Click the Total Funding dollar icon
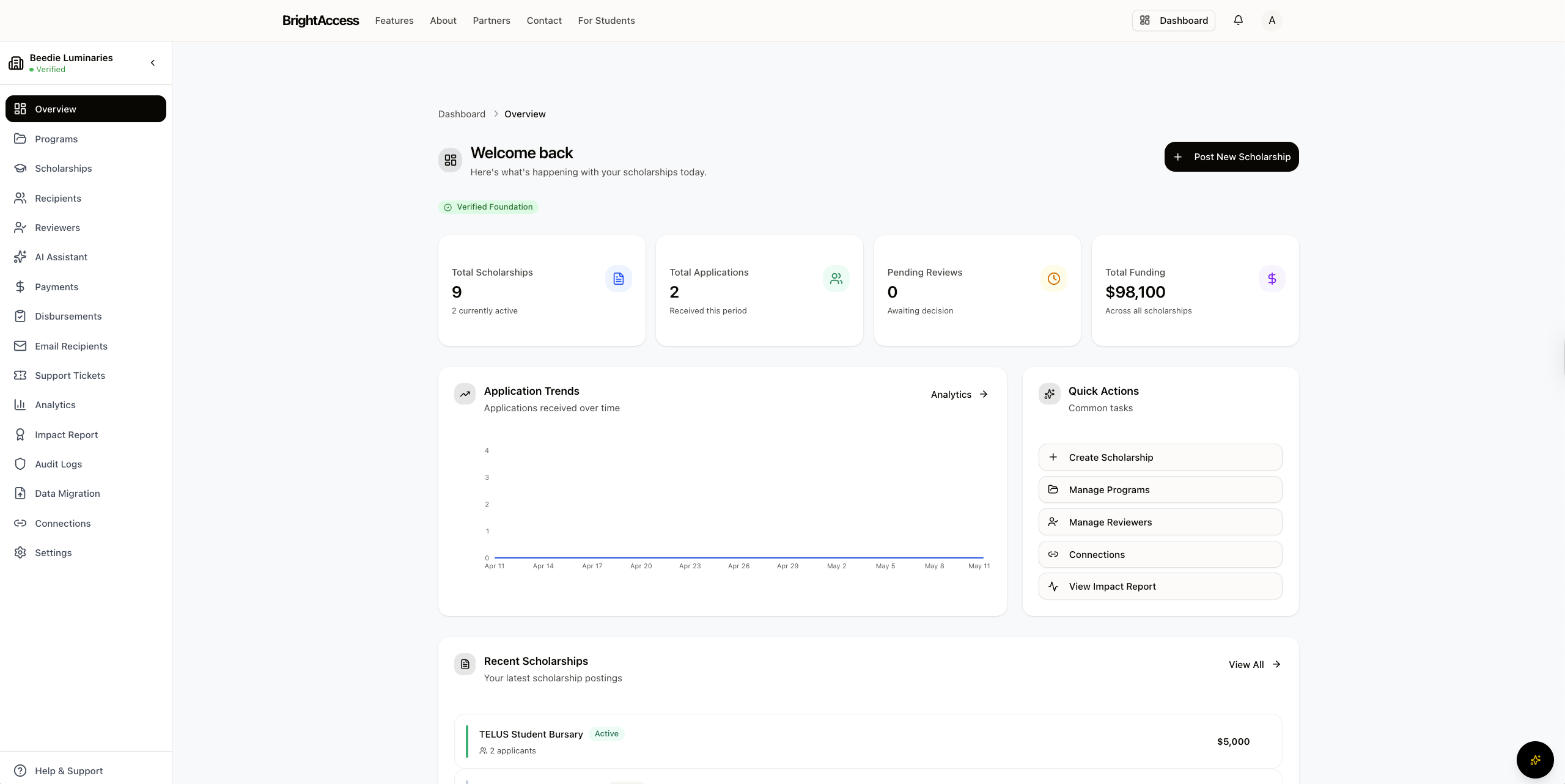The width and height of the screenshot is (1565, 784). [1272, 279]
